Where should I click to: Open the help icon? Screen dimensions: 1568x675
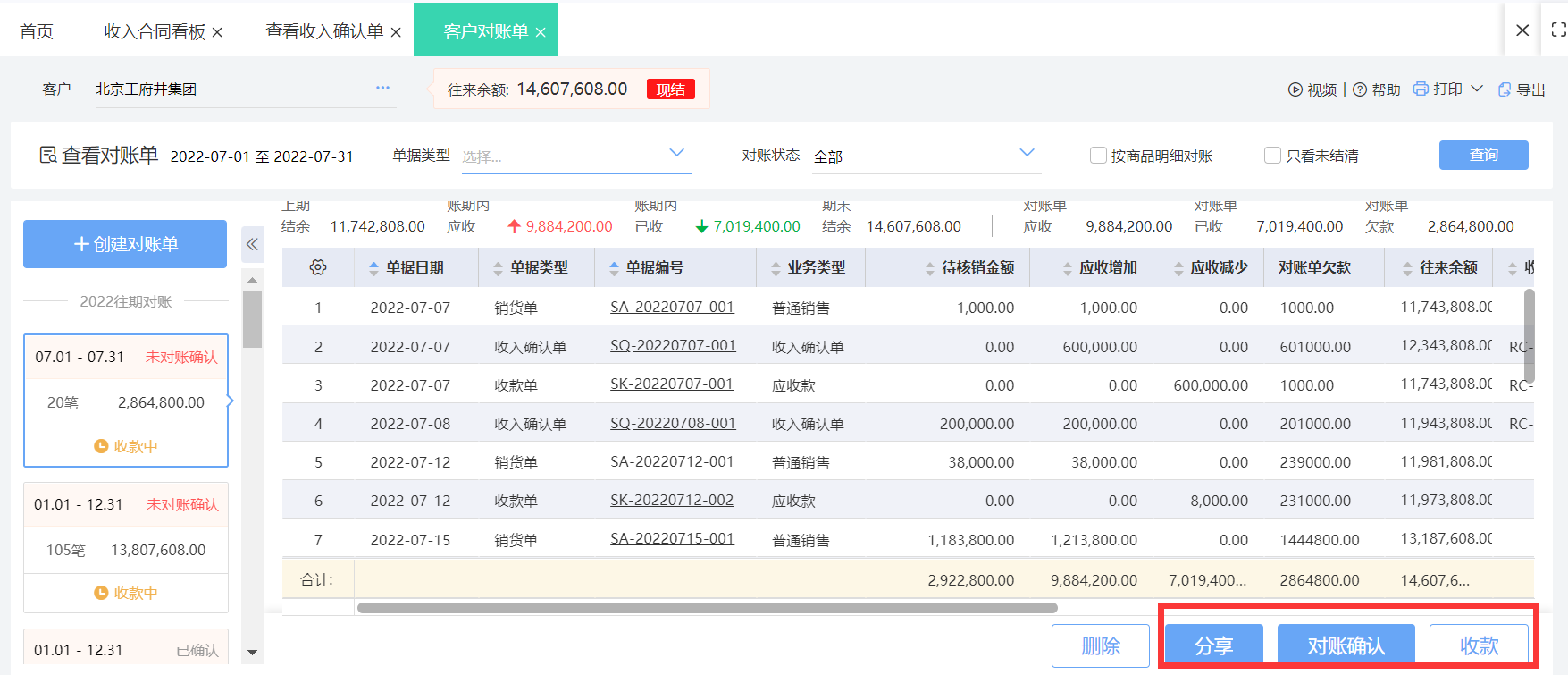click(1360, 89)
